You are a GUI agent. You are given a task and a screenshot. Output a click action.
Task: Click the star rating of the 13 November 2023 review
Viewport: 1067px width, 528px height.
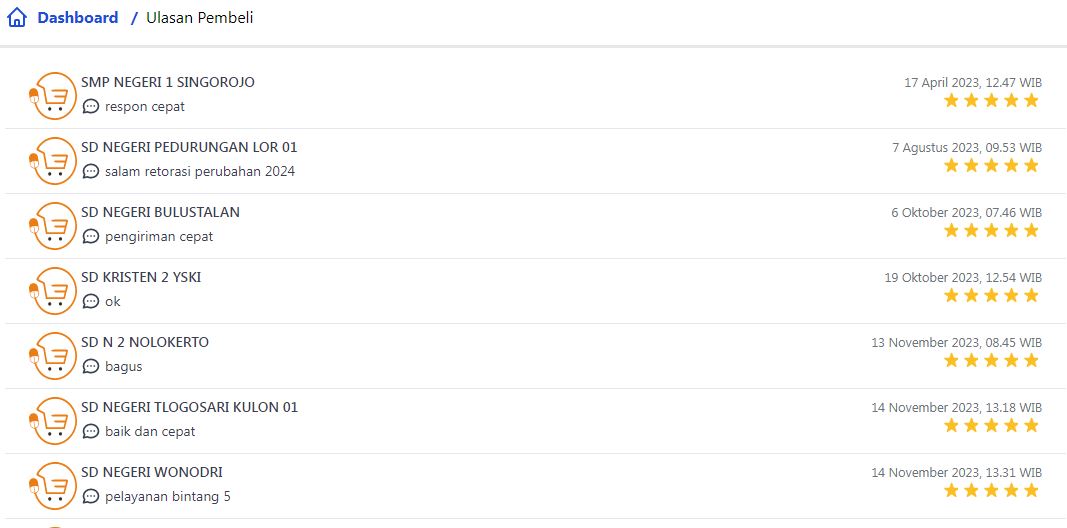[991, 361]
